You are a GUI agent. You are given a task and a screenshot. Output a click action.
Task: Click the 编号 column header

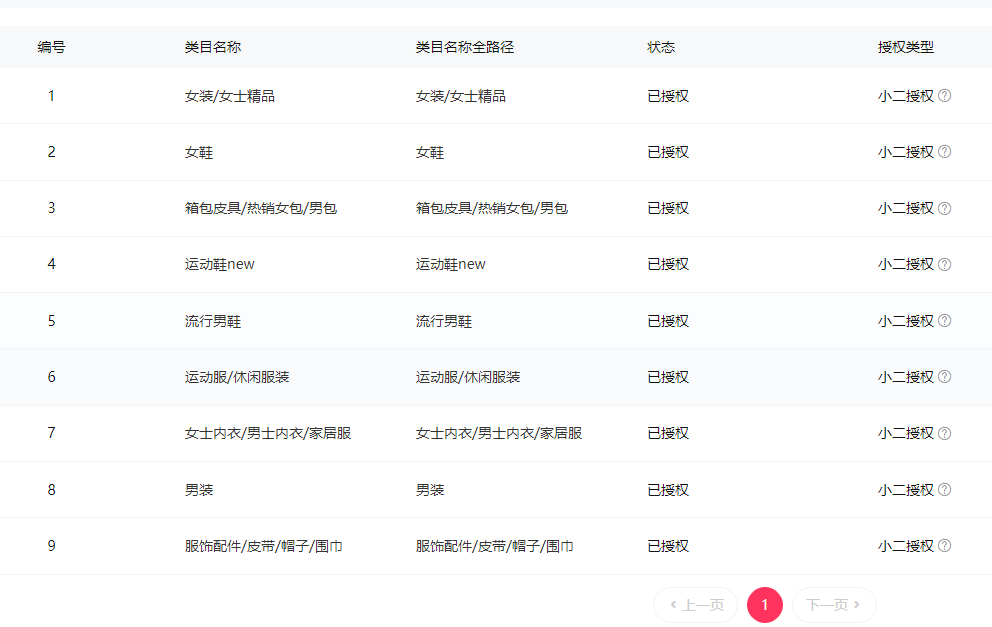click(52, 47)
